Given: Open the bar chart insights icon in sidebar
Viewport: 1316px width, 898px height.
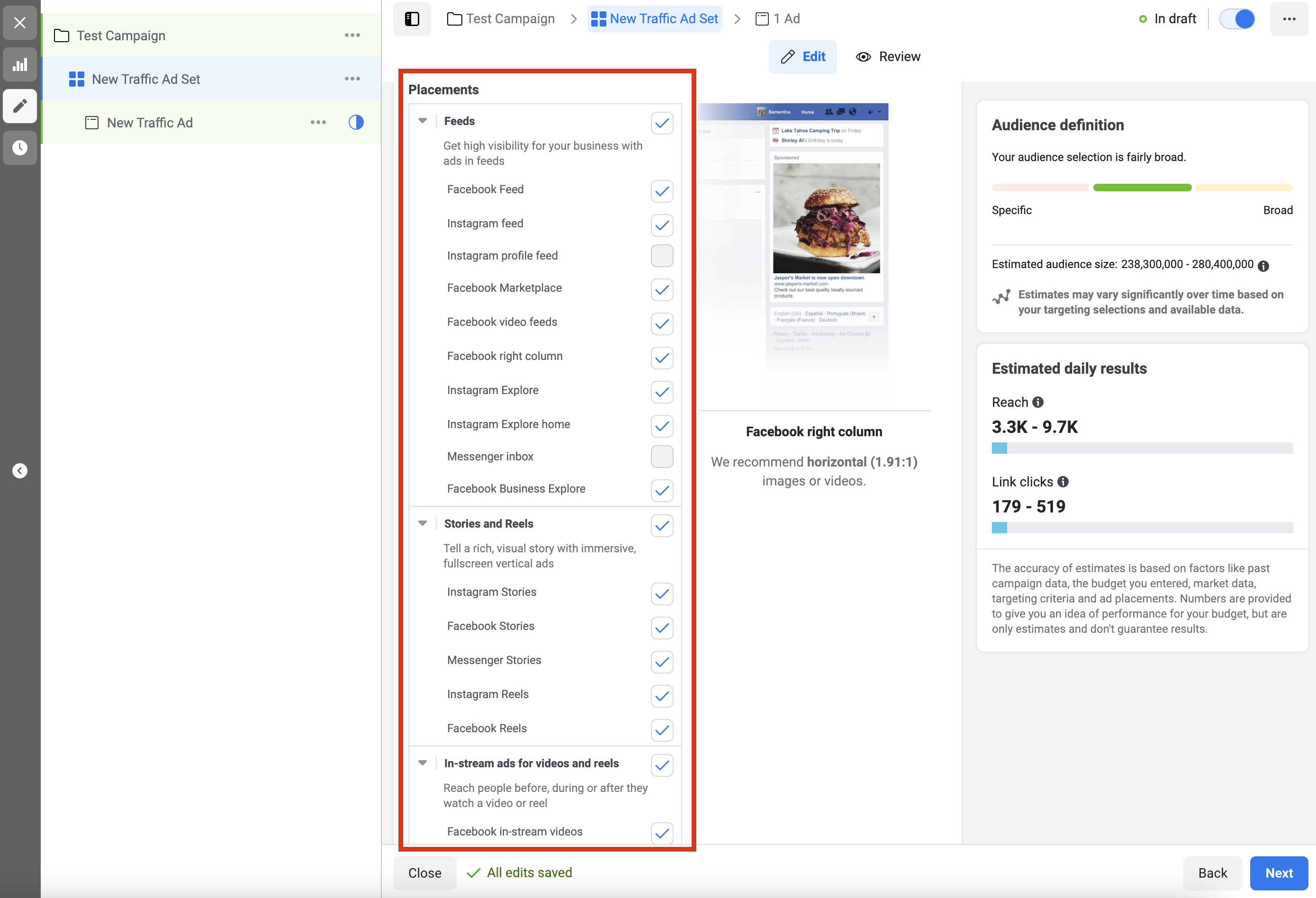Looking at the screenshot, I should [x=20, y=64].
